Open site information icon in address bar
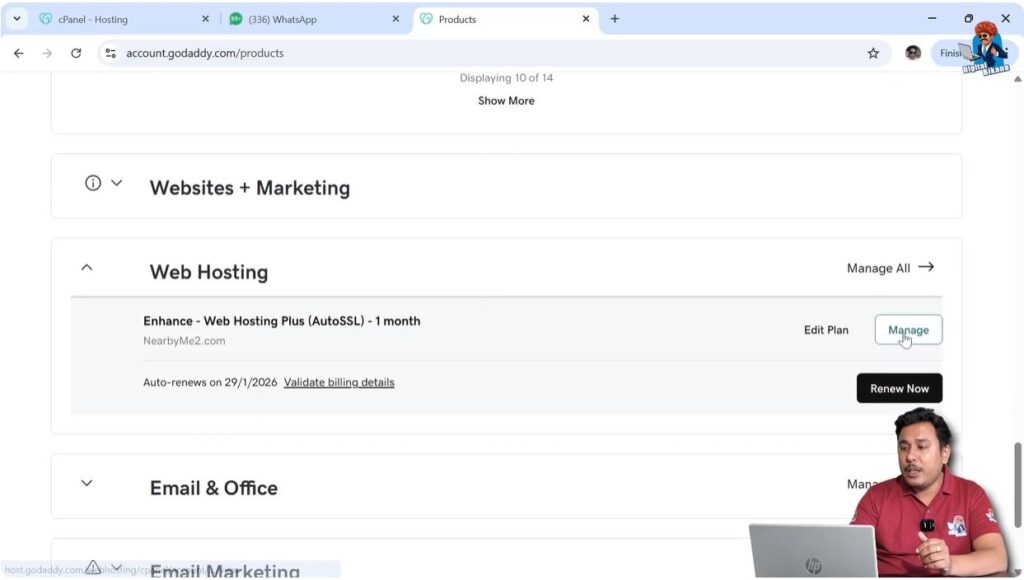 (111, 53)
